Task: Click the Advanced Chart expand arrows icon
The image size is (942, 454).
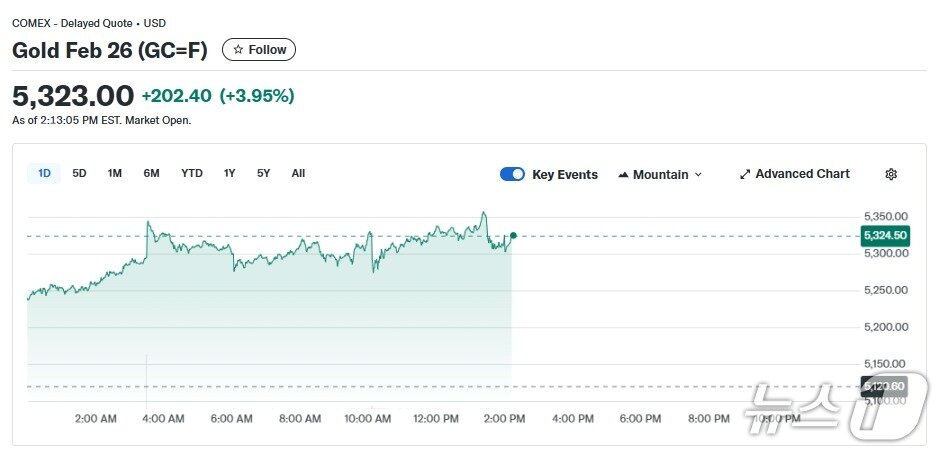Action: point(744,174)
